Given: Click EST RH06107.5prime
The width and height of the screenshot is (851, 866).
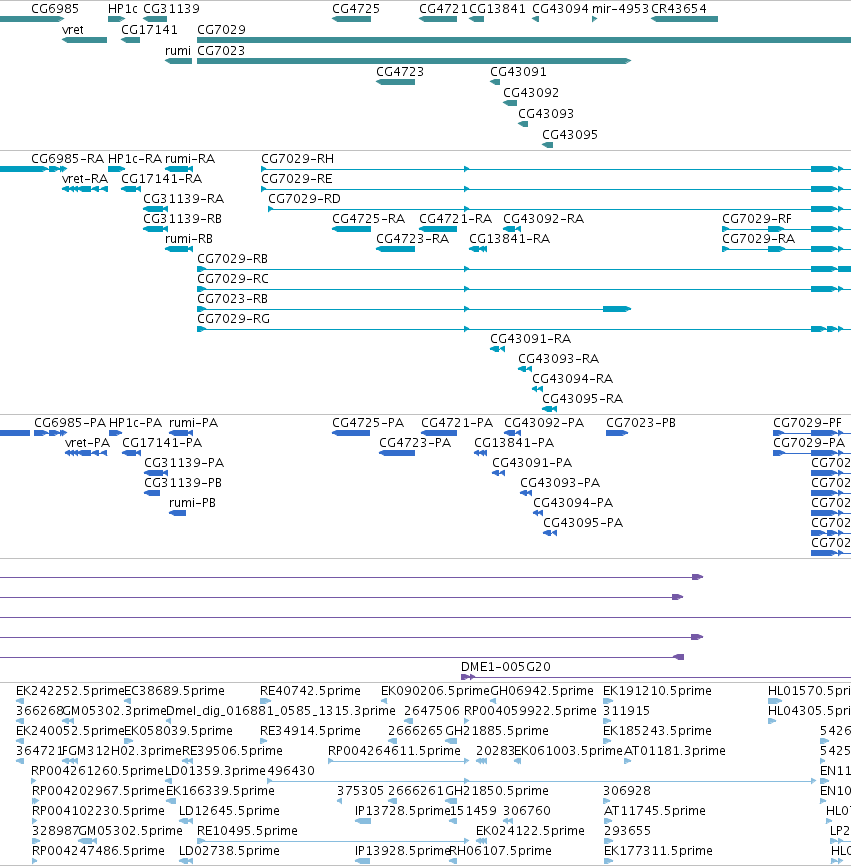Looking at the screenshot, I should (x=501, y=851).
